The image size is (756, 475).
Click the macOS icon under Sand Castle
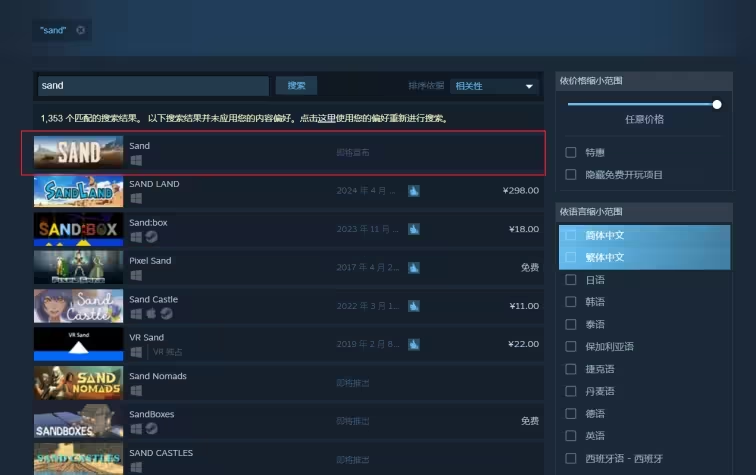pos(151,313)
